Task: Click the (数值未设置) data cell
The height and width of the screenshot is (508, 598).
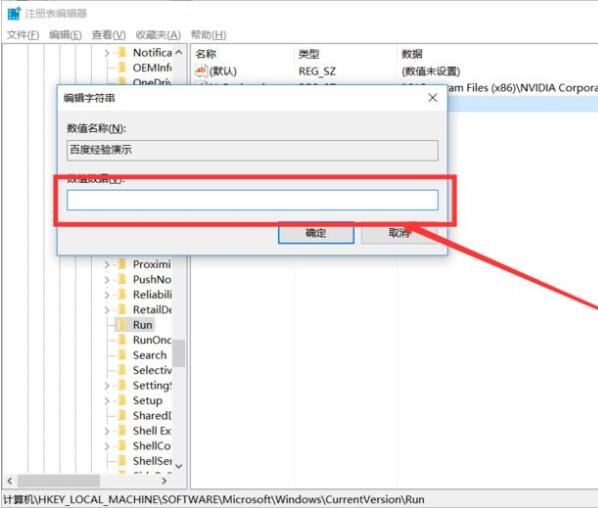Action: [x=431, y=71]
